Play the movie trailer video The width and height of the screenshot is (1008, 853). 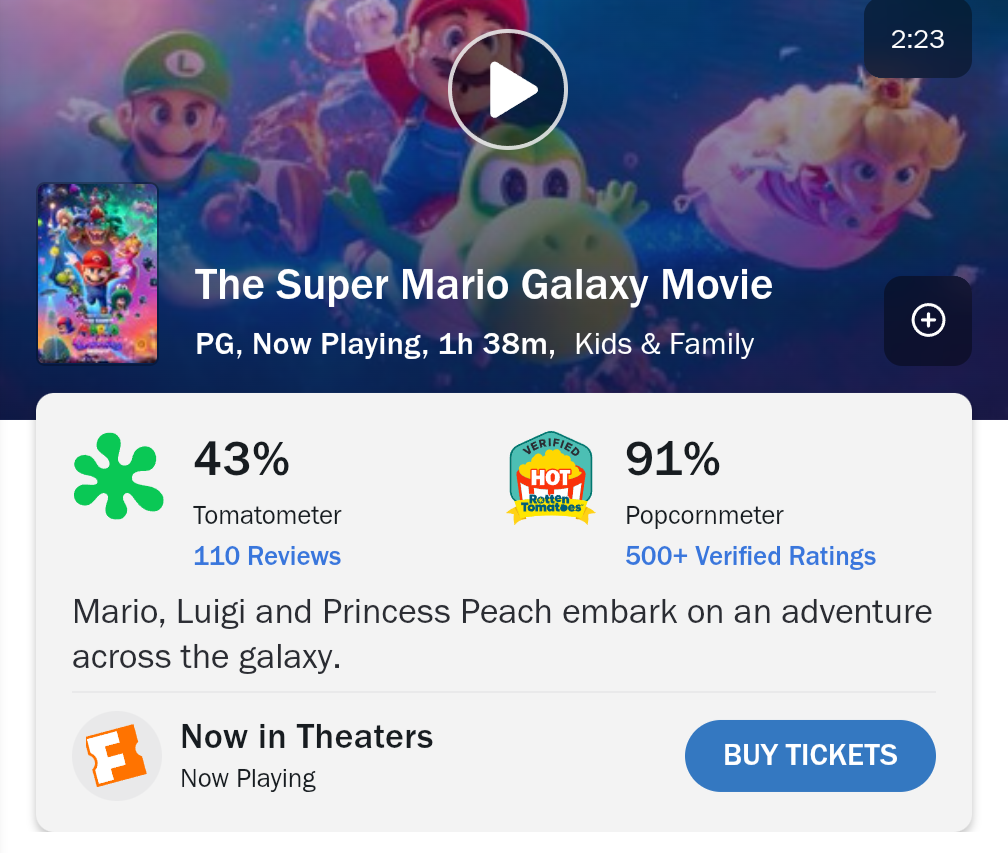coord(508,89)
